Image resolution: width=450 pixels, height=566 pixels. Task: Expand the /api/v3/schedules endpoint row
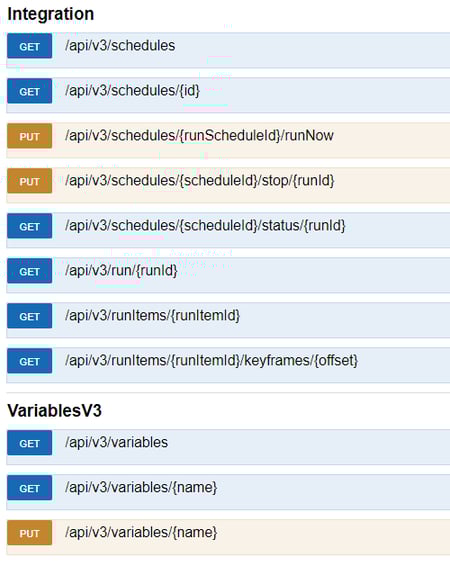(228, 50)
